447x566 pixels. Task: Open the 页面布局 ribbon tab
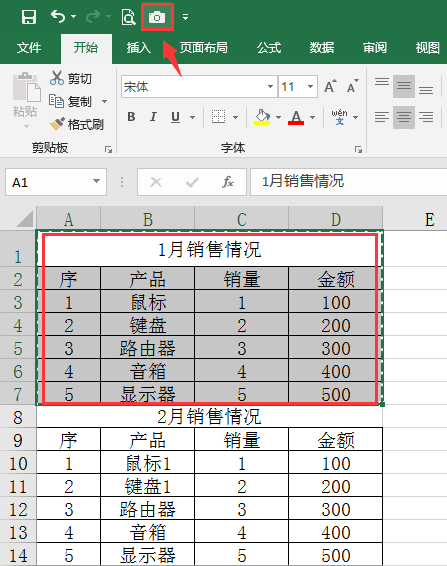tap(204, 48)
